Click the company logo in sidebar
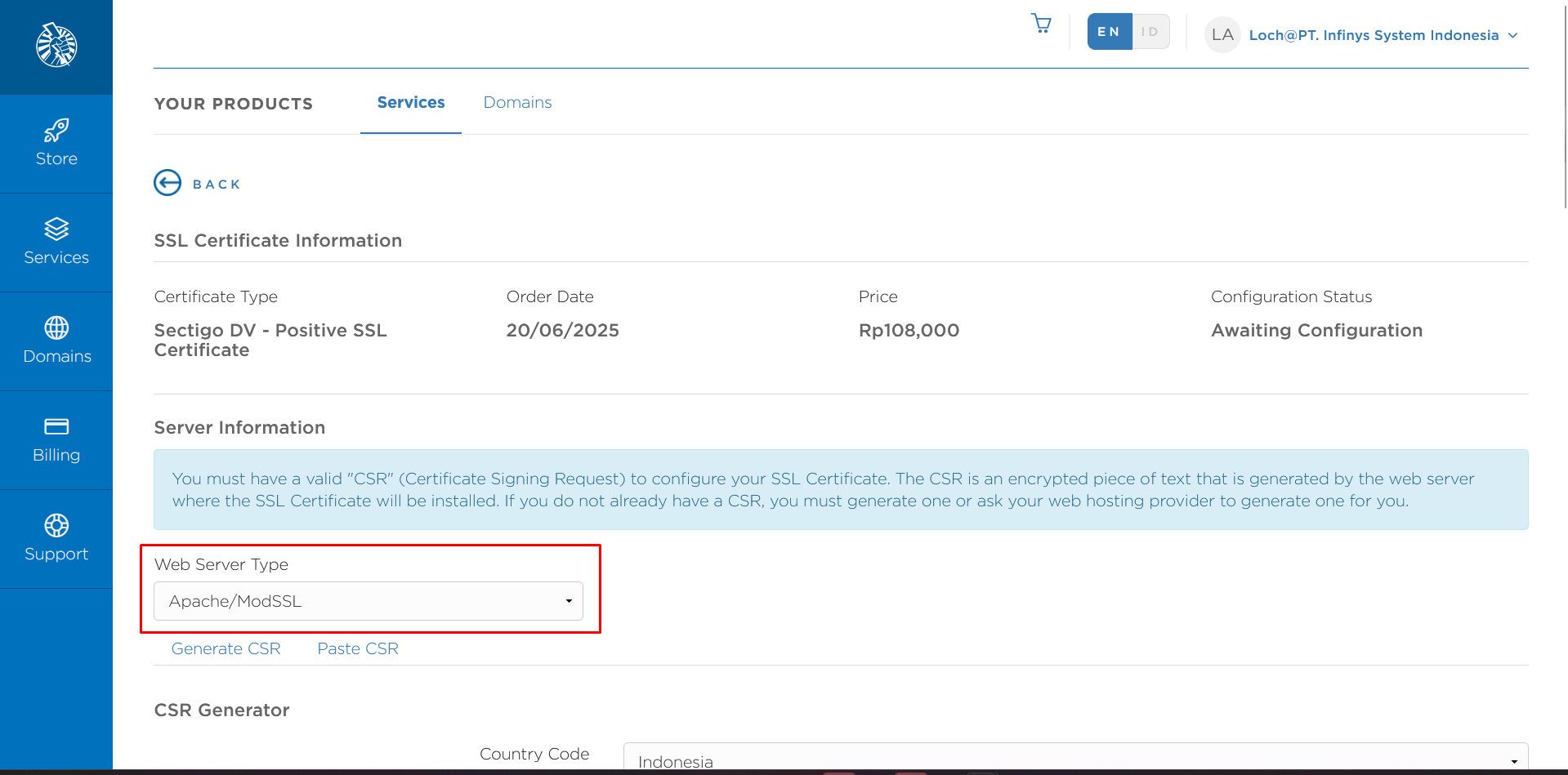This screenshot has width=1568, height=775. click(x=56, y=45)
